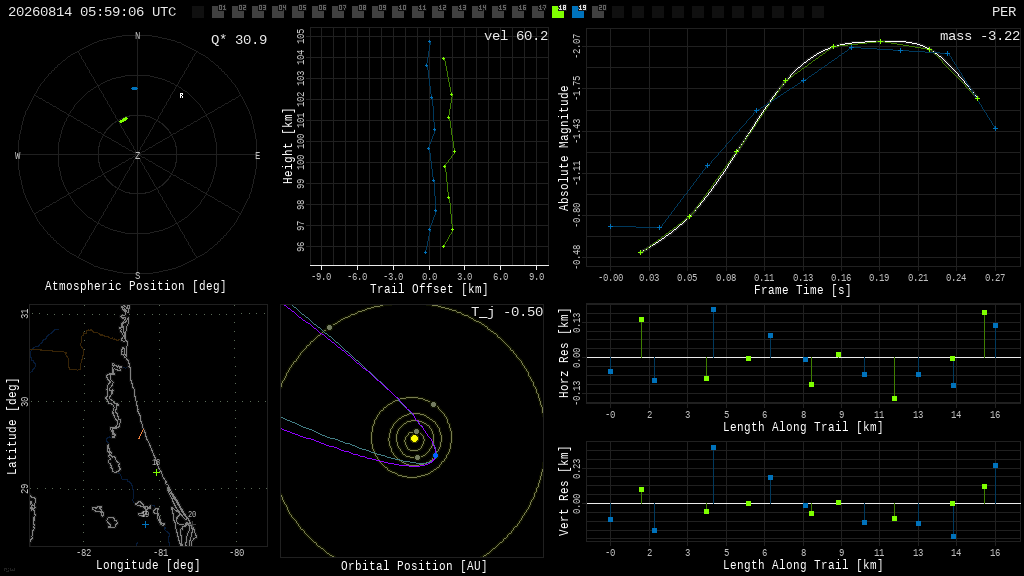
Task: Click the vel 60.2 readout
Action: [516, 36]
